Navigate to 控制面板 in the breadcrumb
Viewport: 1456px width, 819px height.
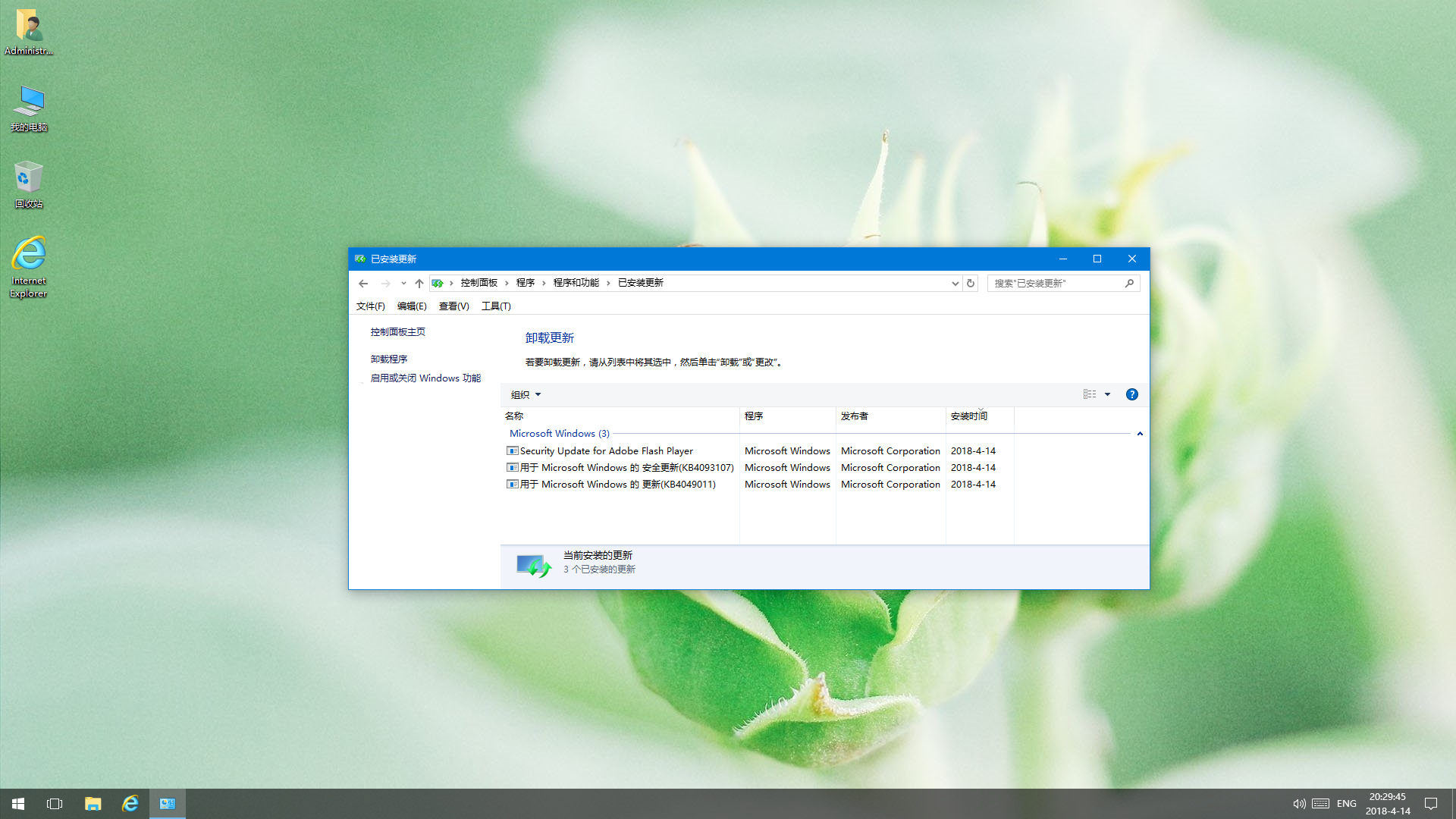pyautogui.click(x=479, y=283)
